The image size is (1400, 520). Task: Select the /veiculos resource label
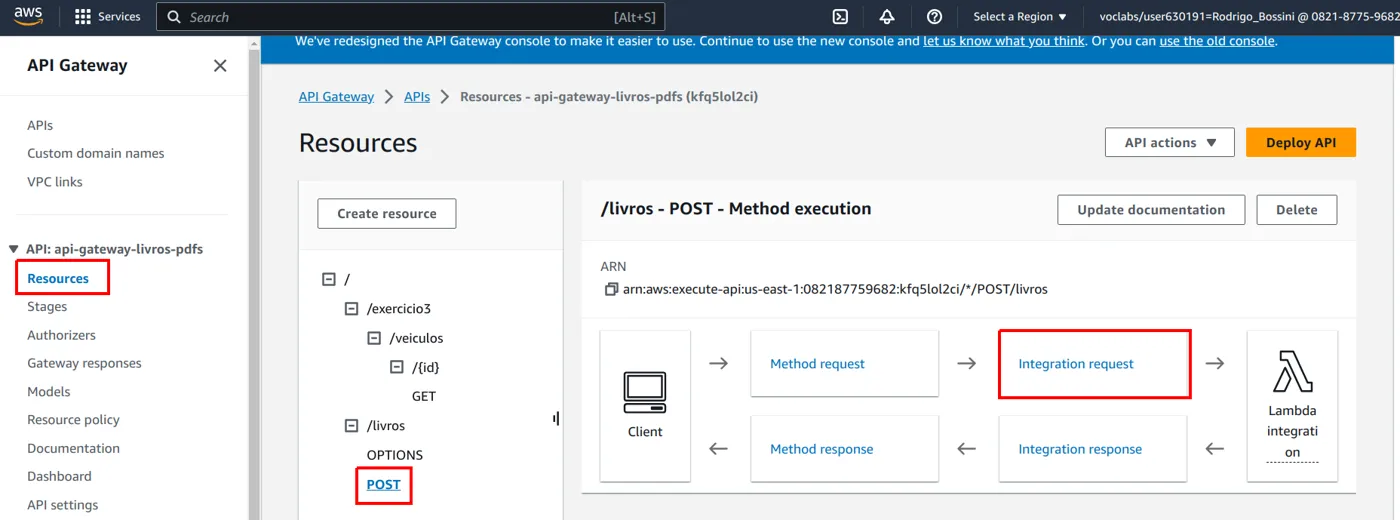coord(416,338)
